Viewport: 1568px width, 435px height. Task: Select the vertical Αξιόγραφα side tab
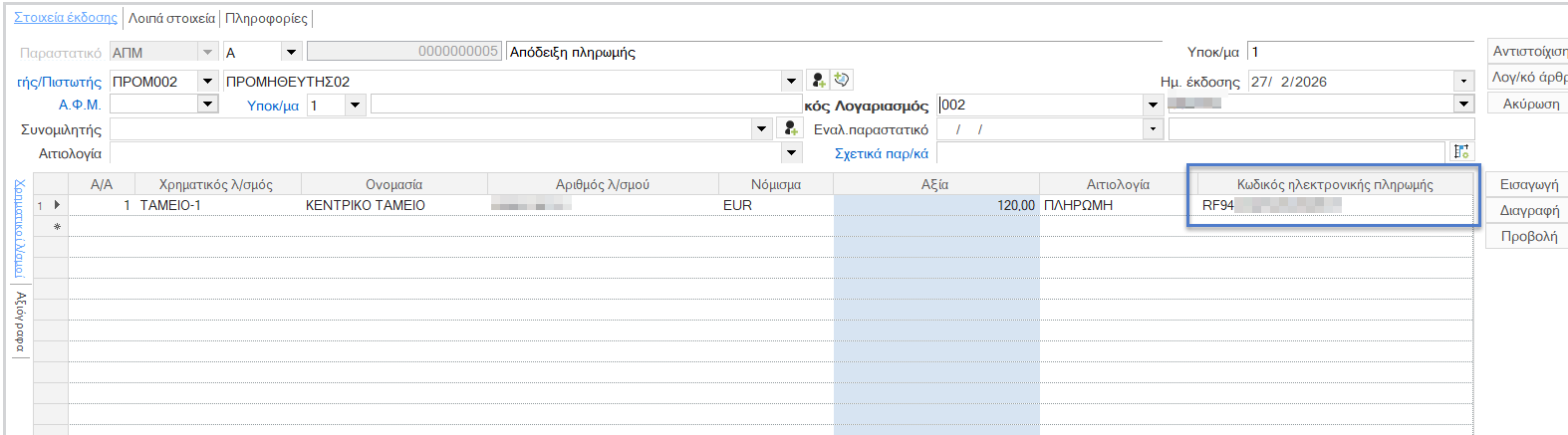20,322
